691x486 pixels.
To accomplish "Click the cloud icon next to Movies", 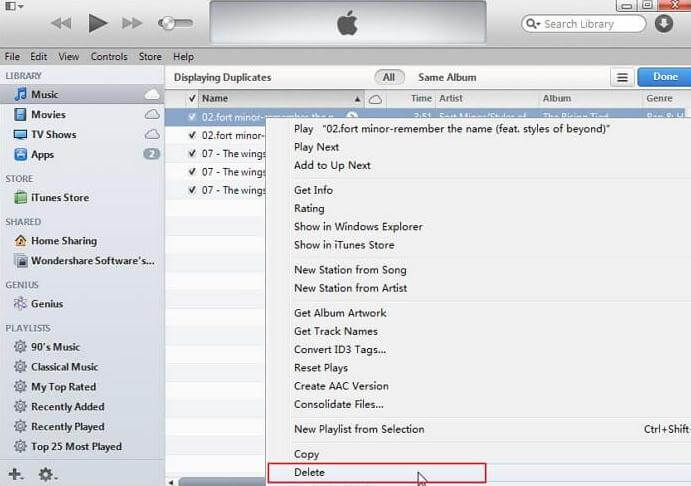I will click(x=152, y=114).
